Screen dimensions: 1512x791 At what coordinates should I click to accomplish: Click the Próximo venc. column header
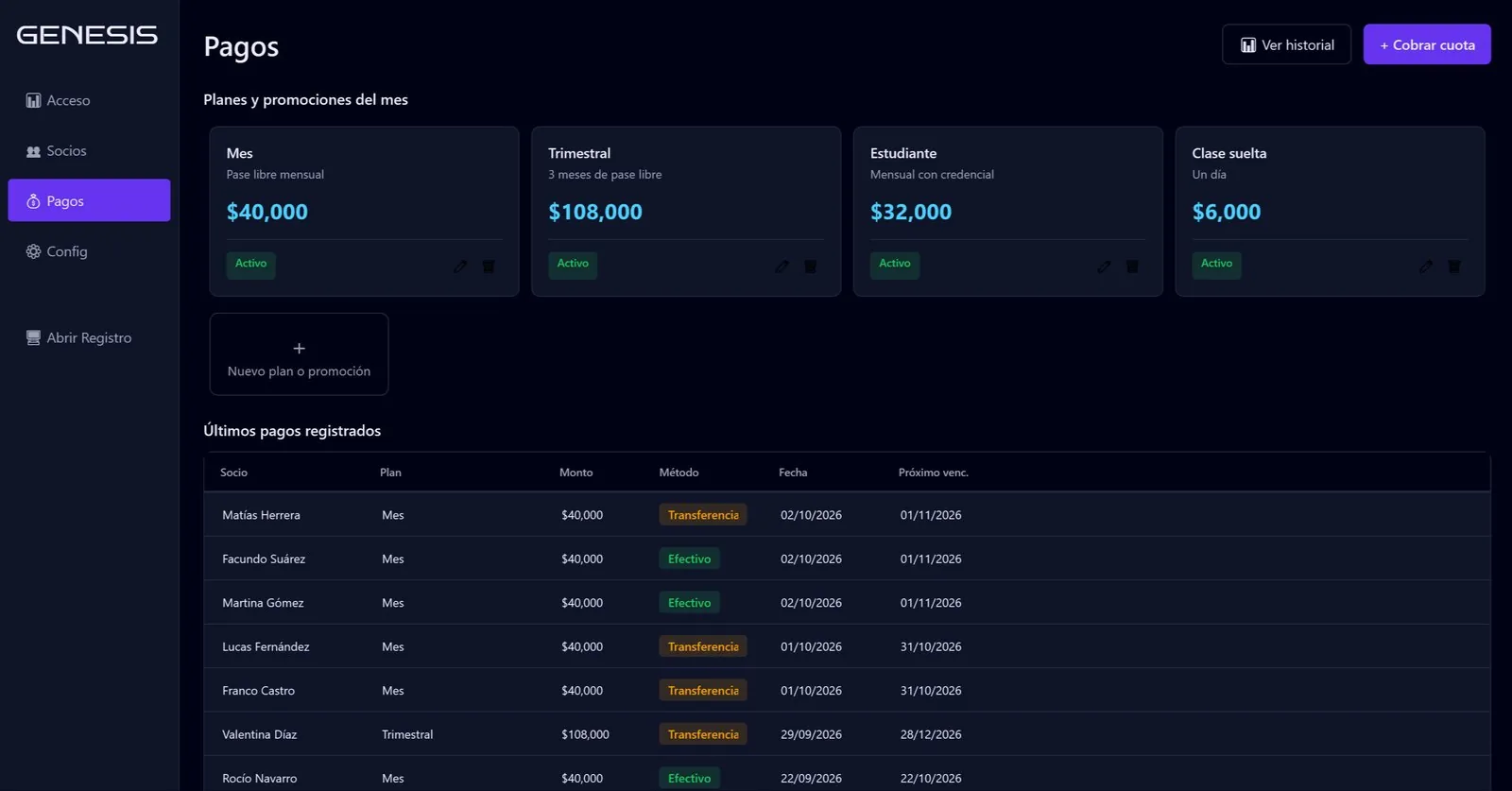(934, 473)
